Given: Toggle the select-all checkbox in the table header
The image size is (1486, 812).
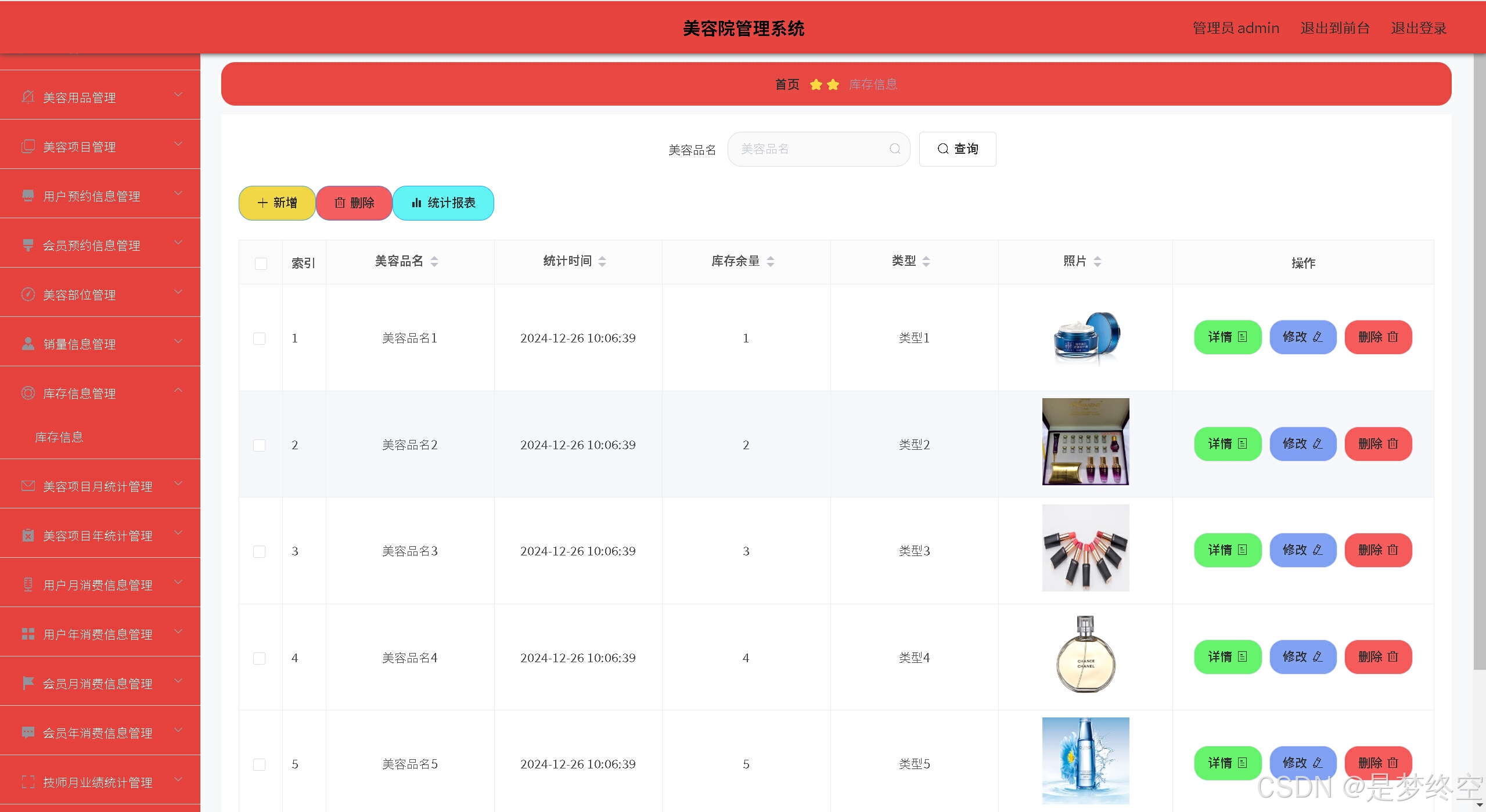Looking at the screenshot, I should [x=261, y=264].
